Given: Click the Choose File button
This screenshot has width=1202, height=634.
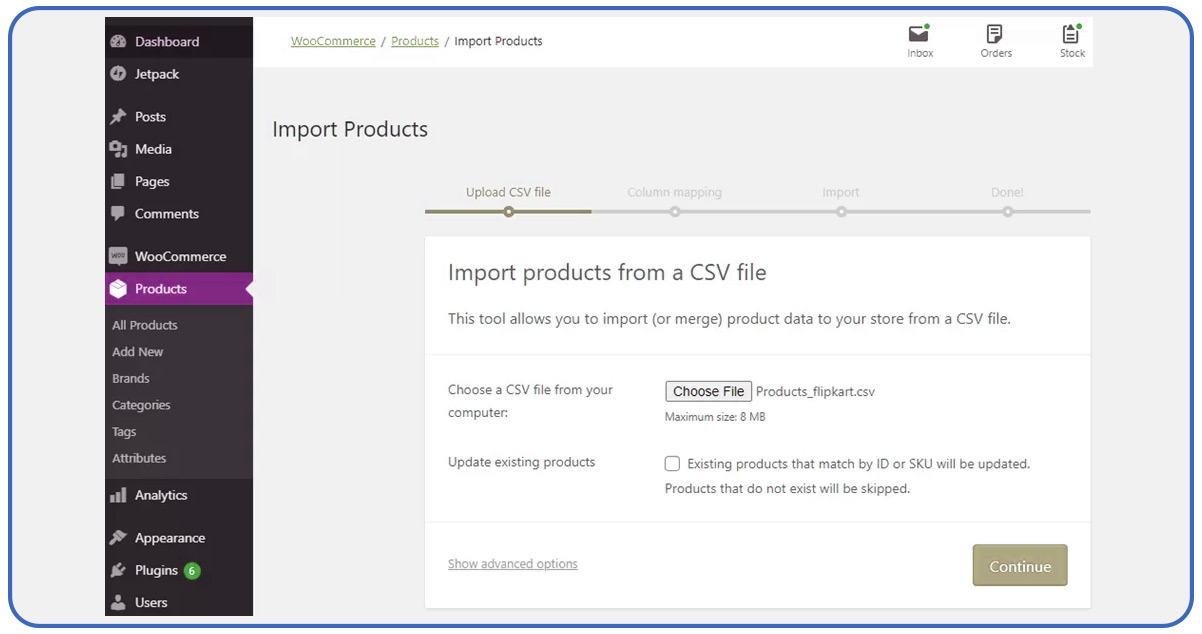Looking at the screenshot, I should (x=708, y=391).
